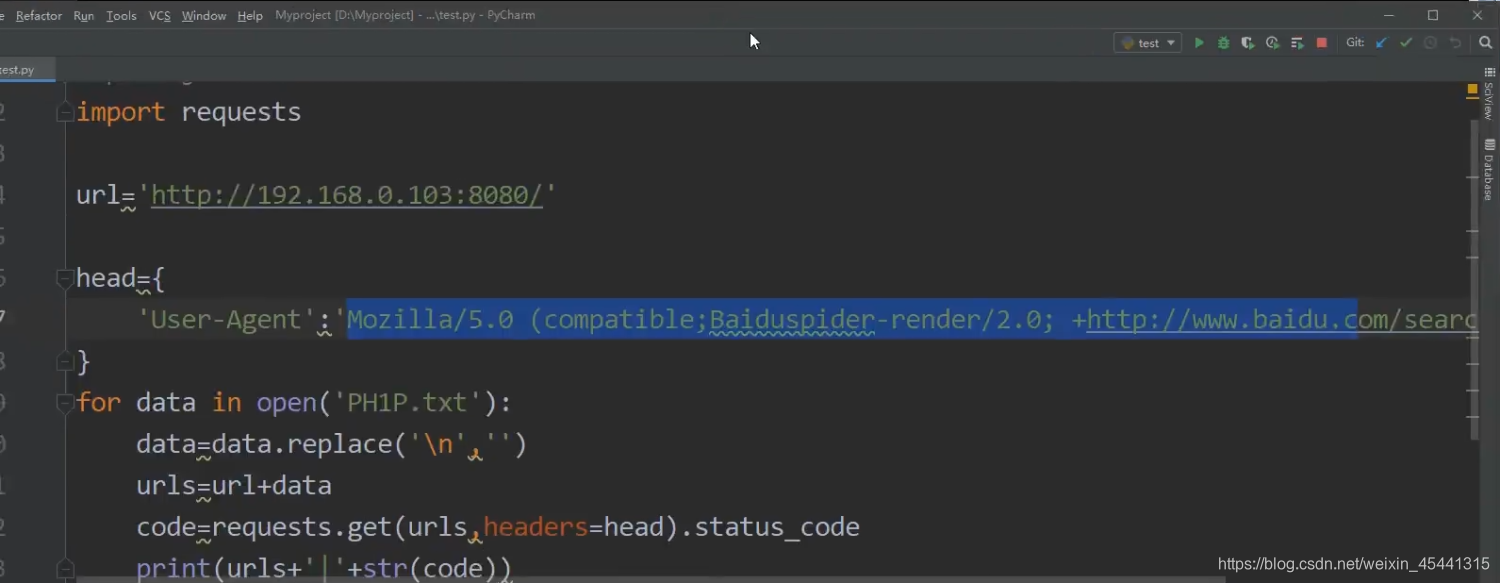Screen dimensions: 1500x583
Task: Click the 'url' variable assignment name
Action: 98,195
